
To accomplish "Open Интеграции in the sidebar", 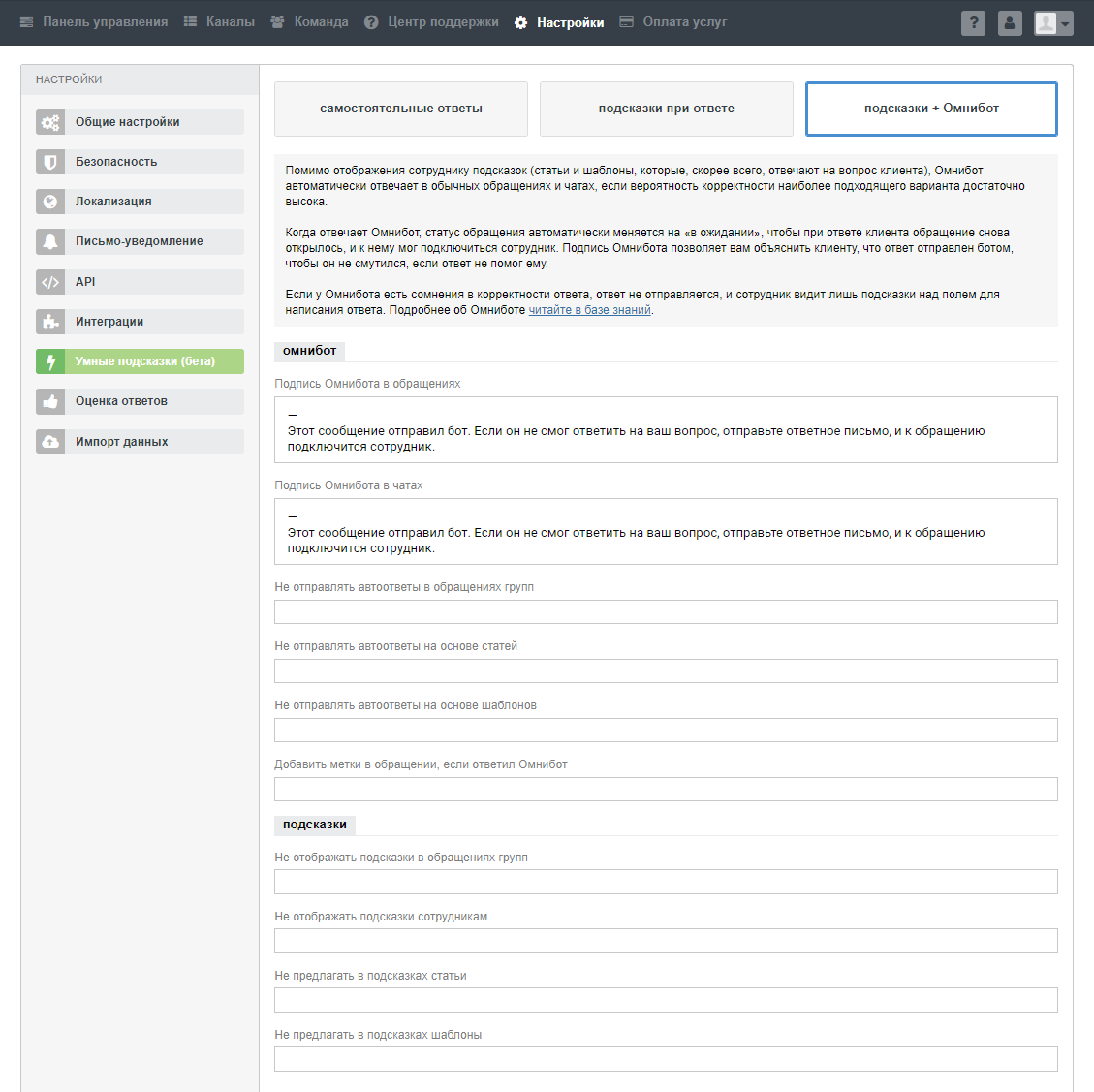I will (x=141, y=322).
